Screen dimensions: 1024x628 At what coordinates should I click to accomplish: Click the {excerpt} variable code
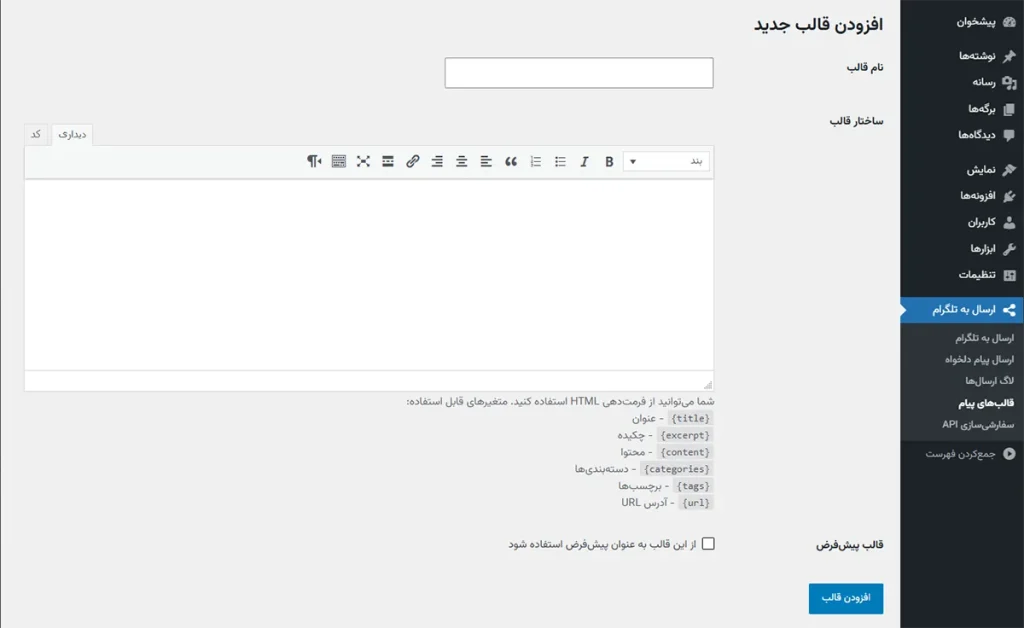click(x=684, y=435)
